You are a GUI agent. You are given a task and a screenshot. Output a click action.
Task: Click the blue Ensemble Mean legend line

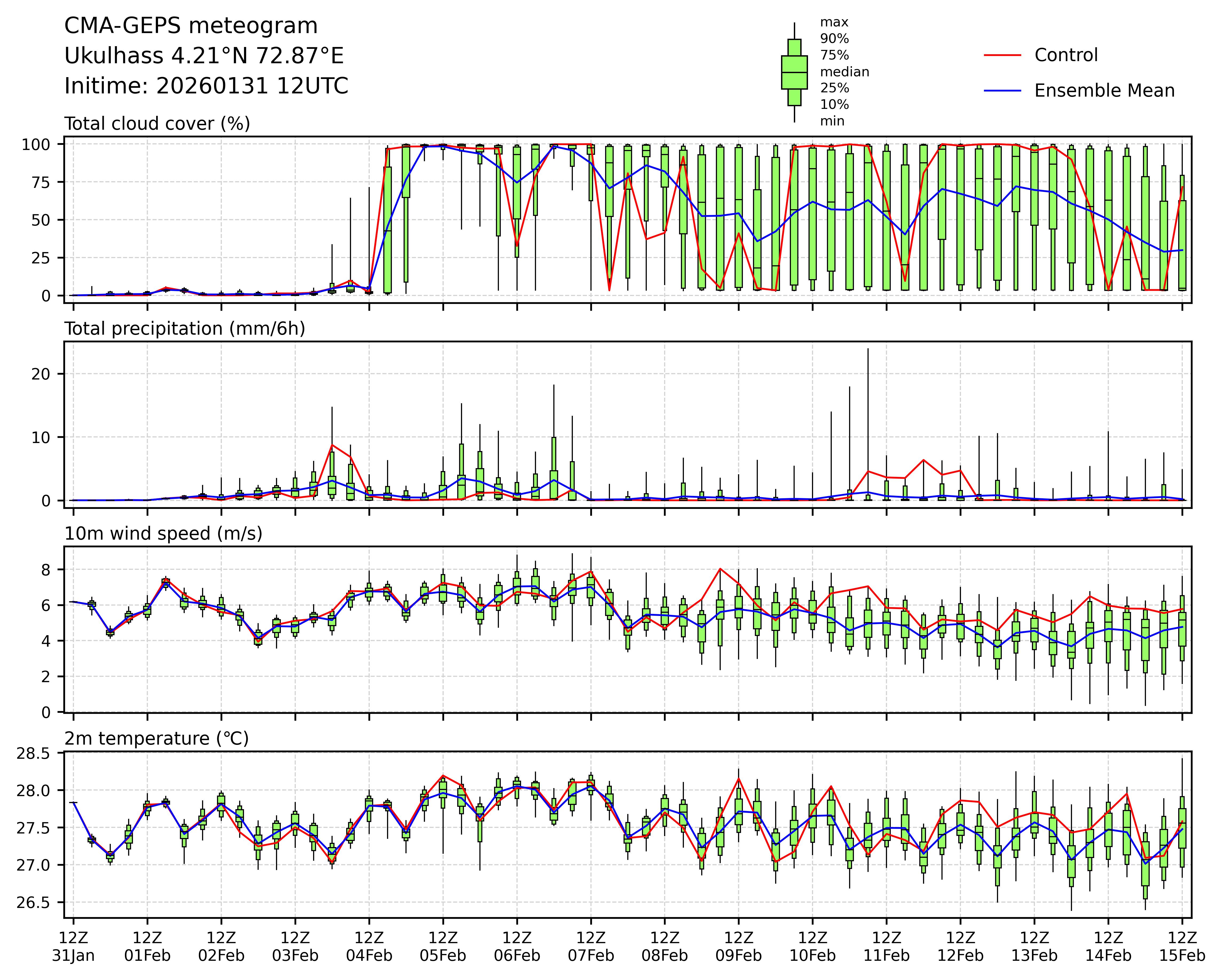[x=1002, y=91]
